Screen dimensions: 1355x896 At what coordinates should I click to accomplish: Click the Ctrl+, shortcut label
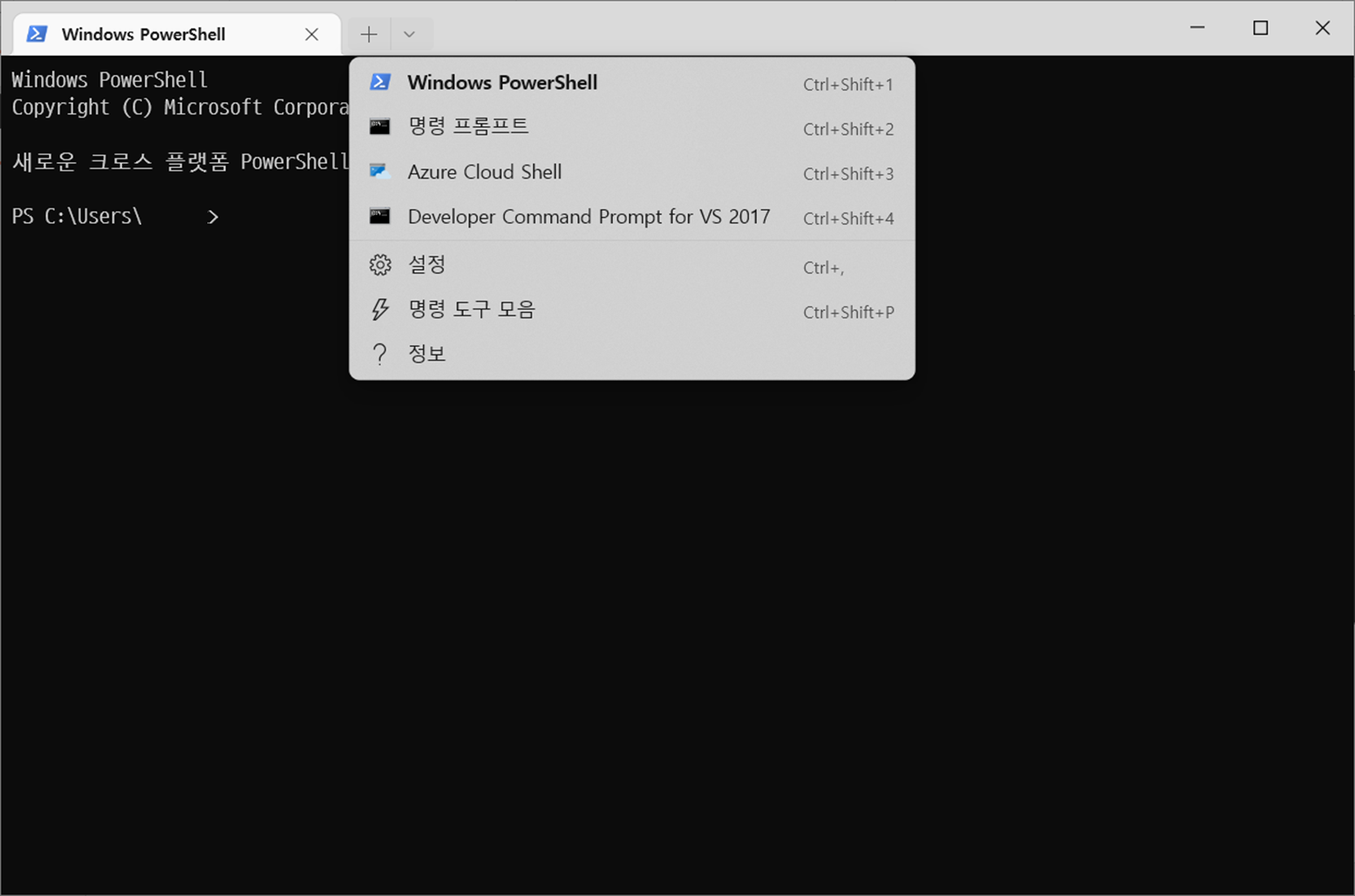tap(824, 268)
